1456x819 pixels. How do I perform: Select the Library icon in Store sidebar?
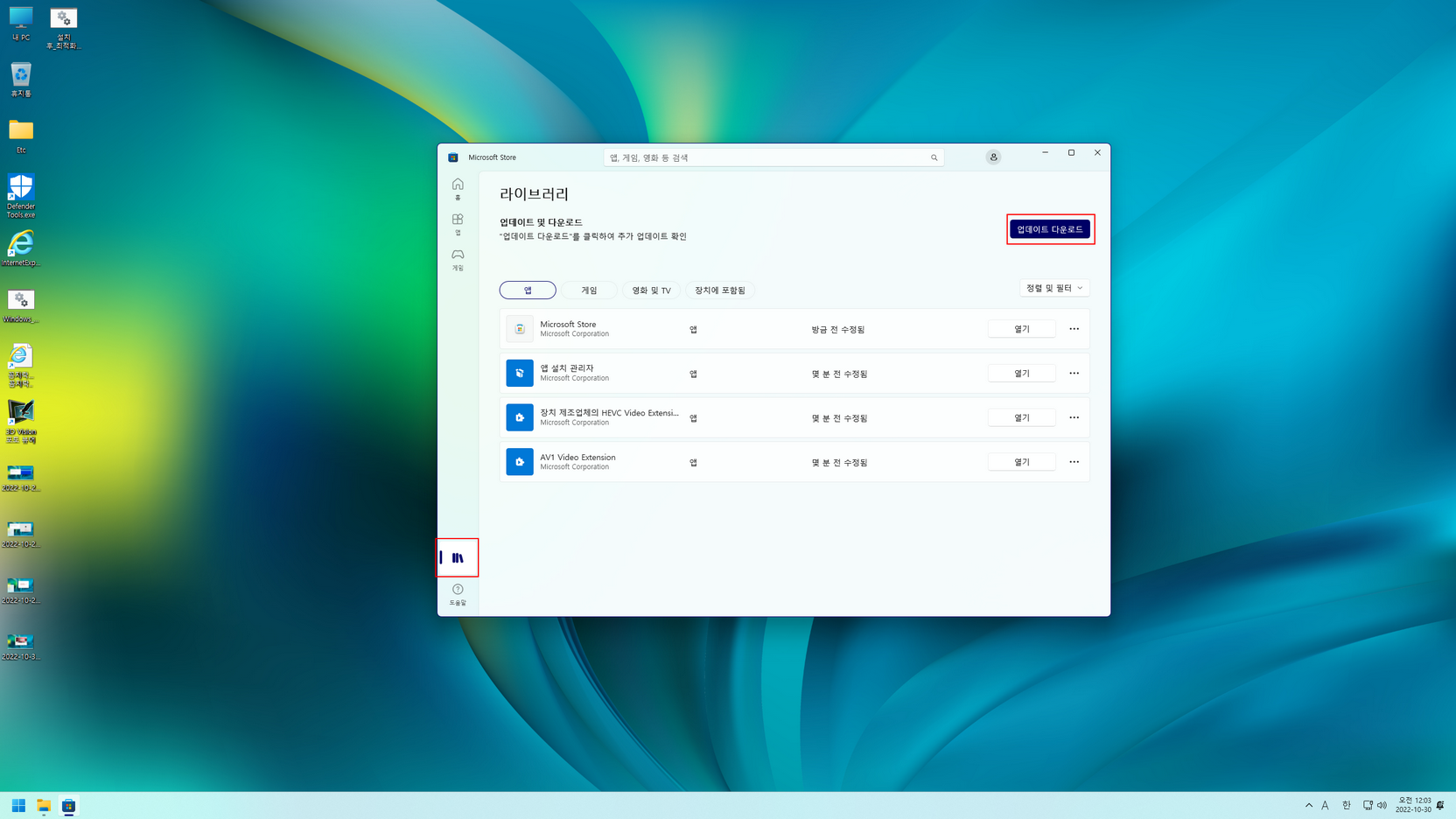tap(458, 557)
